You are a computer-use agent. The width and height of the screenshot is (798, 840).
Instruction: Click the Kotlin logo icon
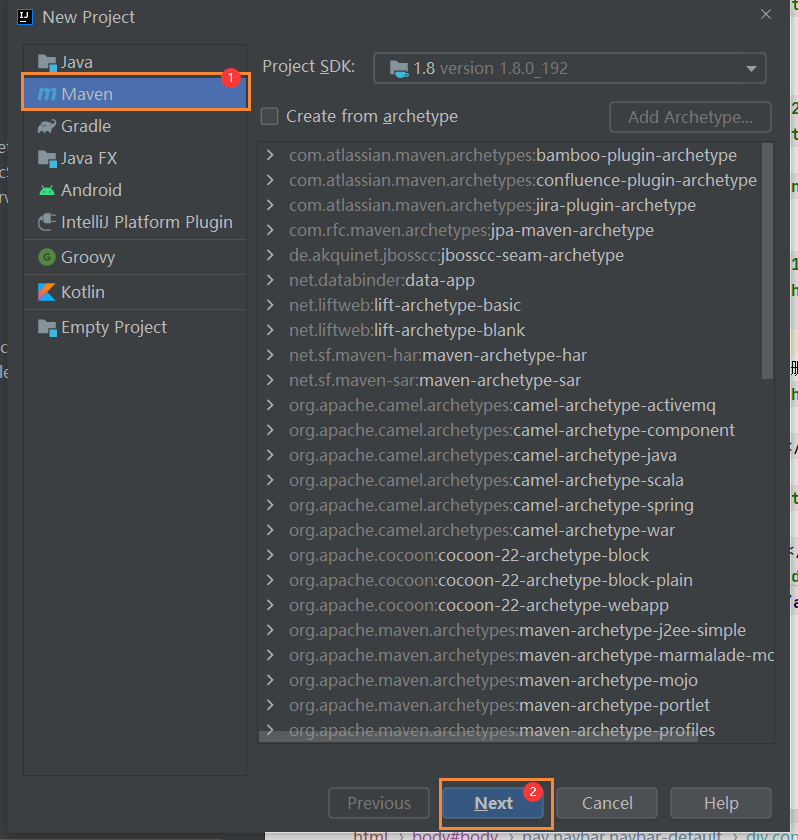tap(47, 292)
